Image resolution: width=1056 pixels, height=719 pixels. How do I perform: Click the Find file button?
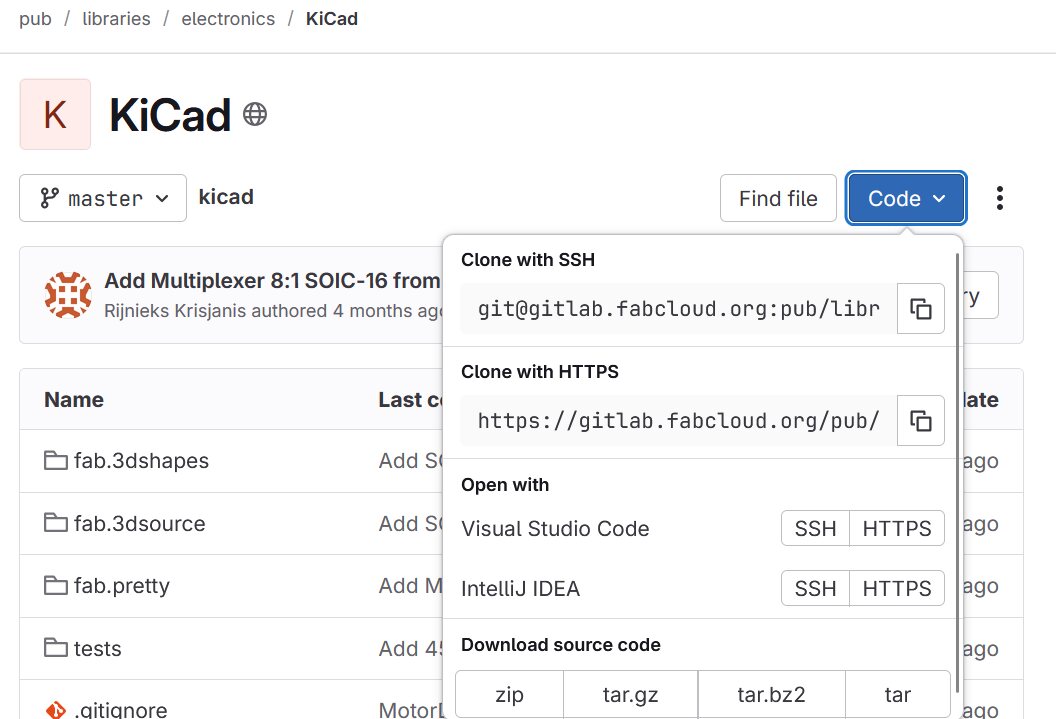778,197
